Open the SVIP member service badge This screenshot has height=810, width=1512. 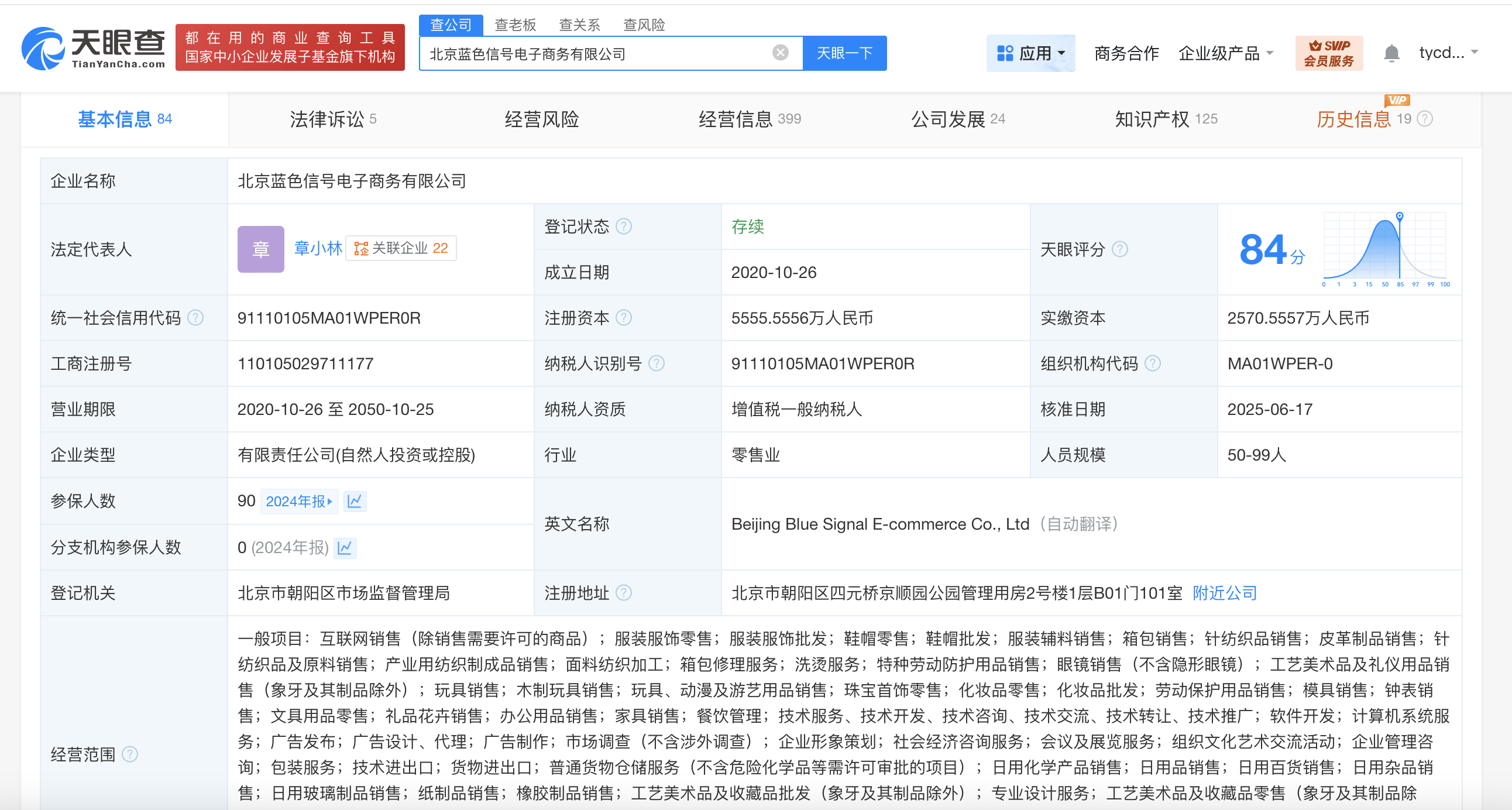click(x=1329, y=53)
